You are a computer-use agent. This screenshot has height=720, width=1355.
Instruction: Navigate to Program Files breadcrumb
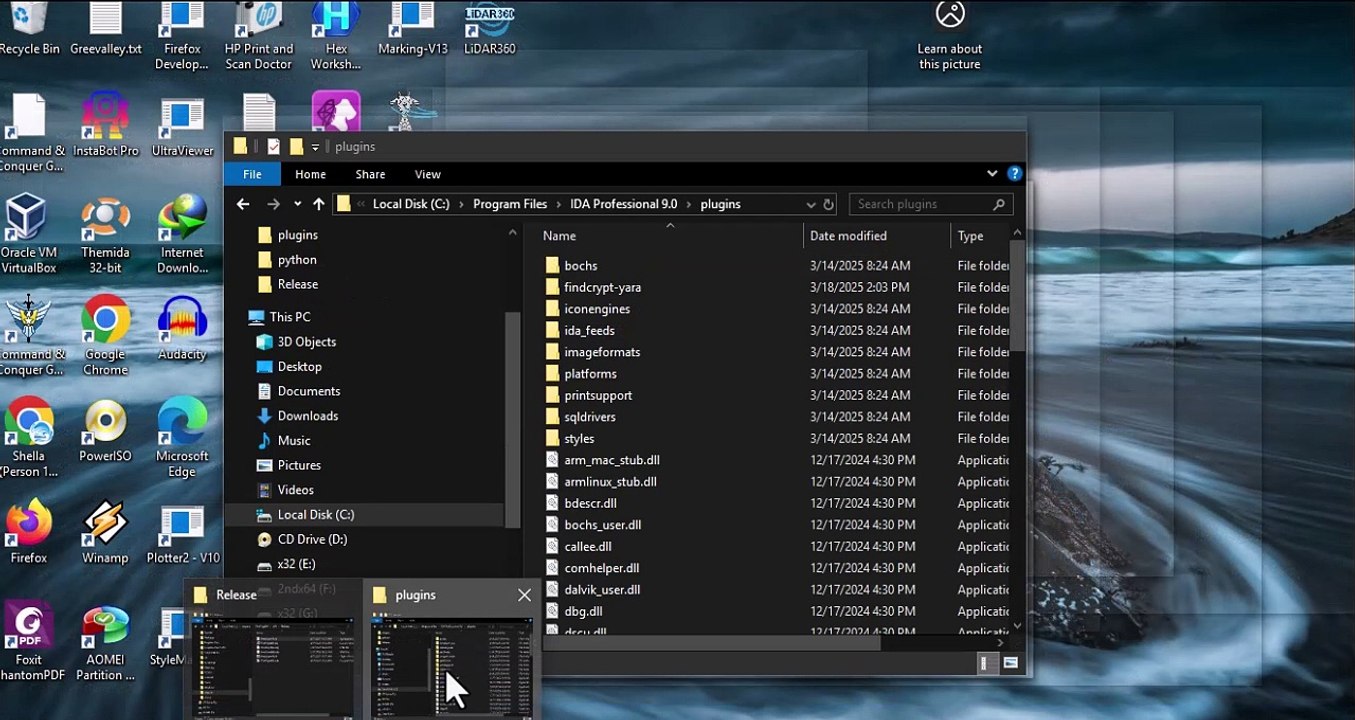coord(510,204)
